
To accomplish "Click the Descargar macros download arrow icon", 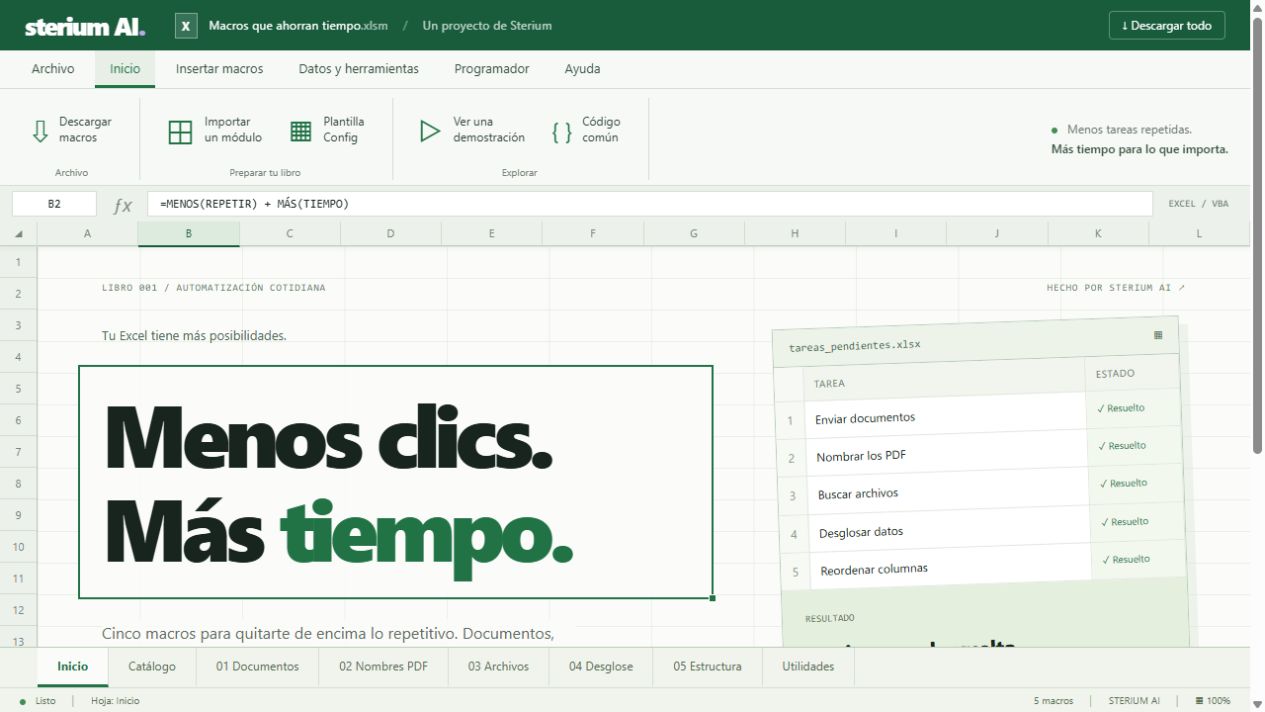I will (x=40, y=131).
